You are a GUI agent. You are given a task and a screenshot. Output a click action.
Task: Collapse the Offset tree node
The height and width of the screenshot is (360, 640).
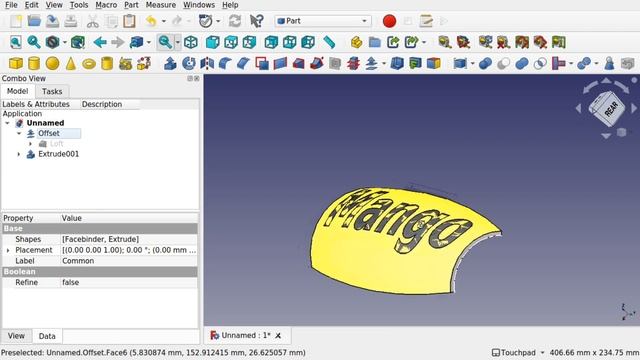coord(19,133)
